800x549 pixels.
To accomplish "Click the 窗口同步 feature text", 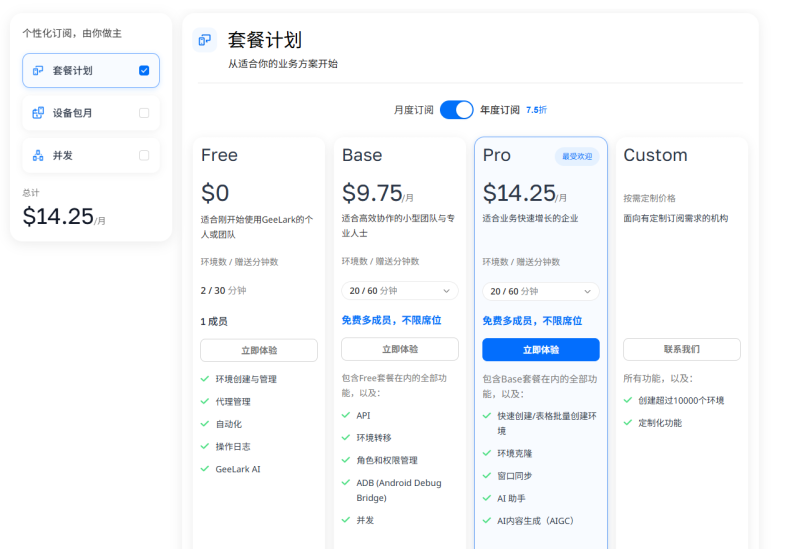I will pos(514,476).
